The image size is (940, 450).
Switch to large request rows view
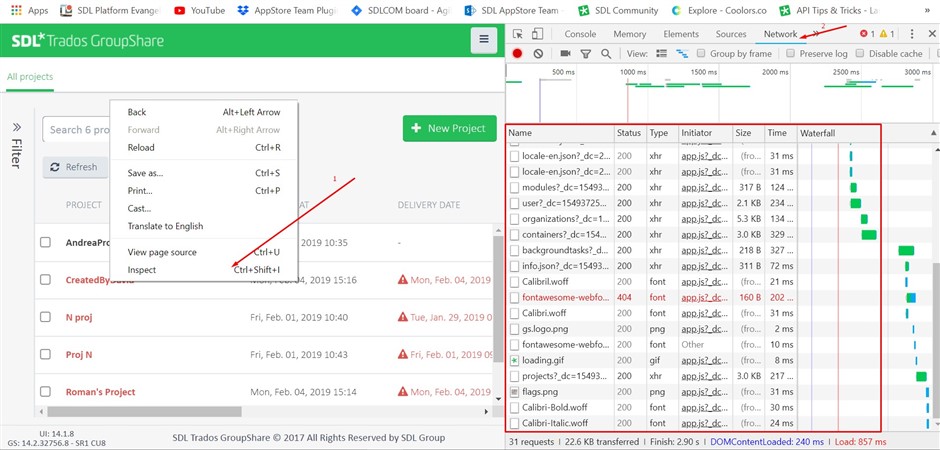click(x=662, y=53)
